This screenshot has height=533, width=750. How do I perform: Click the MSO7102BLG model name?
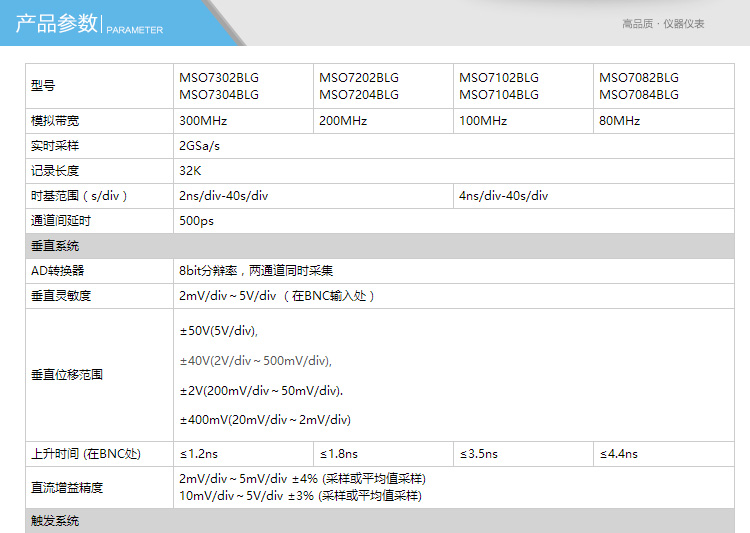click(498, 77)
